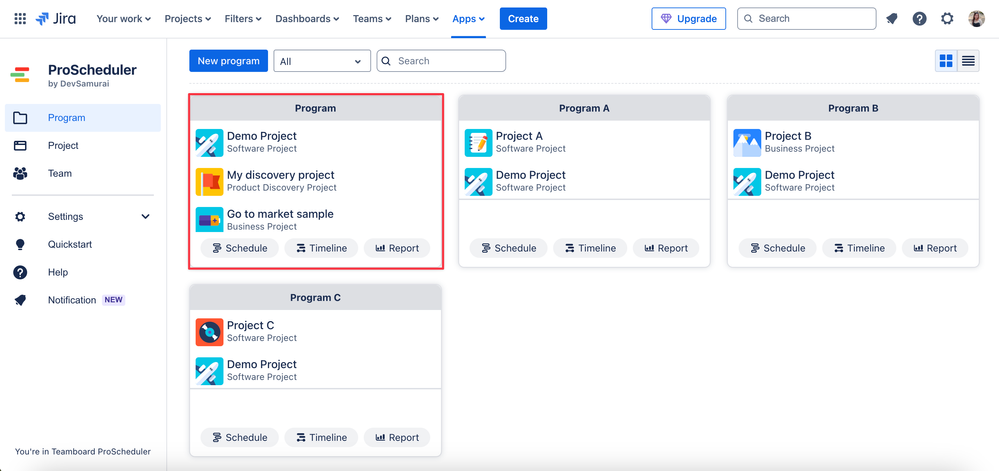Click the Demo Project icon in Program card
The height and width of the screenshot is (471, 999).
210,142
